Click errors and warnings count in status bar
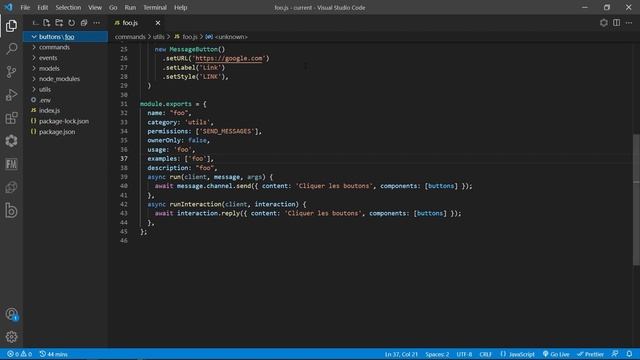 (19, 354)
